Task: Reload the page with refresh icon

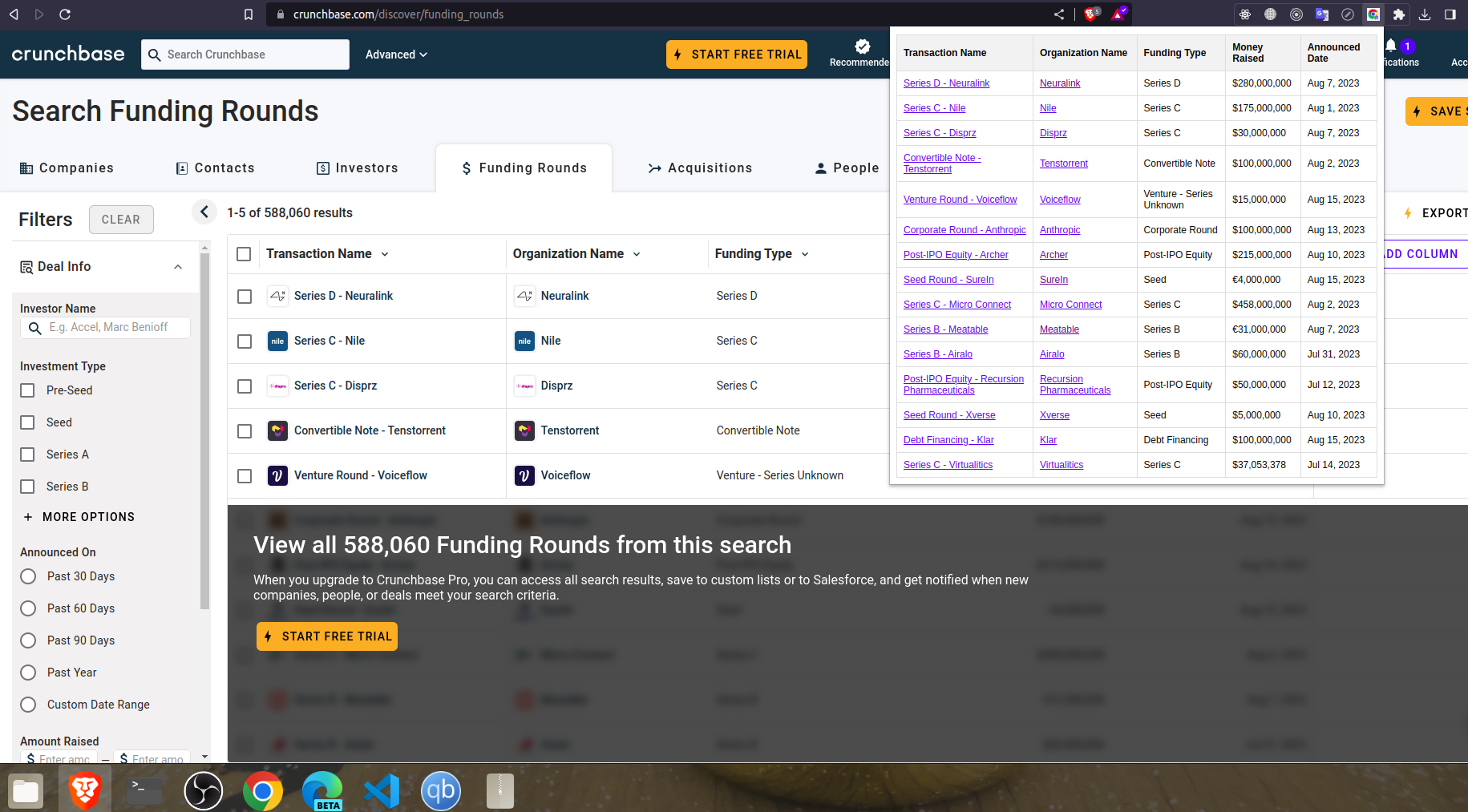Action: [65, 14]
